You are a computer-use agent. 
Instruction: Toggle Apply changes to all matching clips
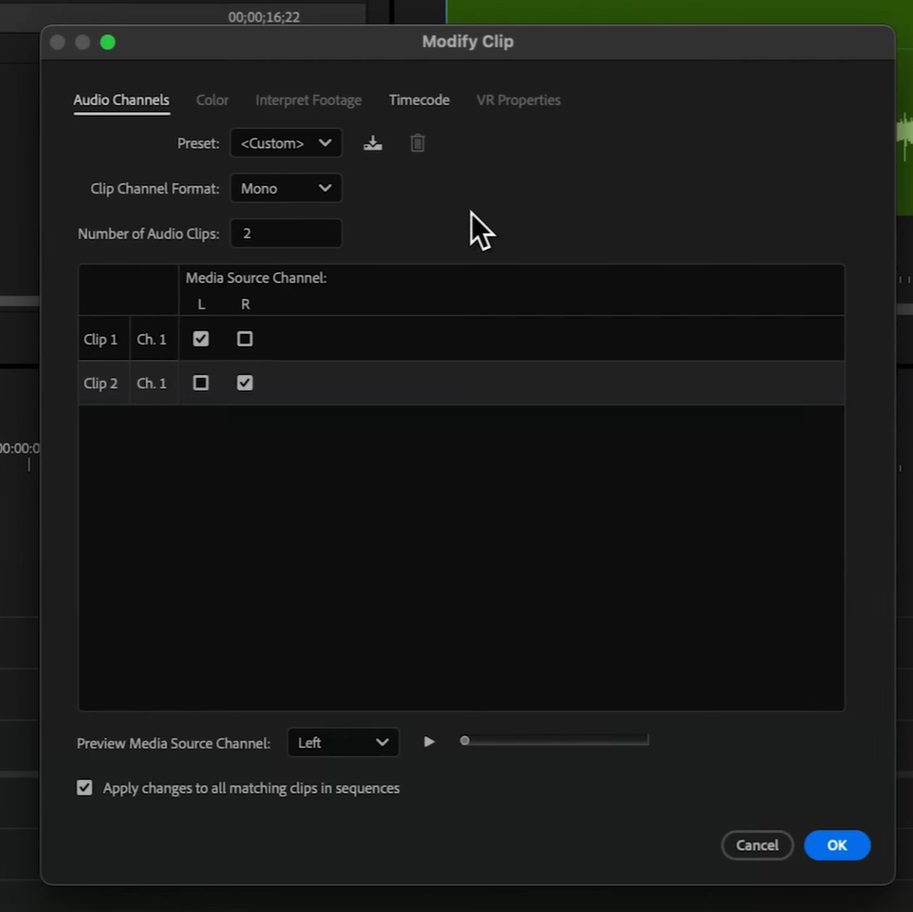pos(84,788)
